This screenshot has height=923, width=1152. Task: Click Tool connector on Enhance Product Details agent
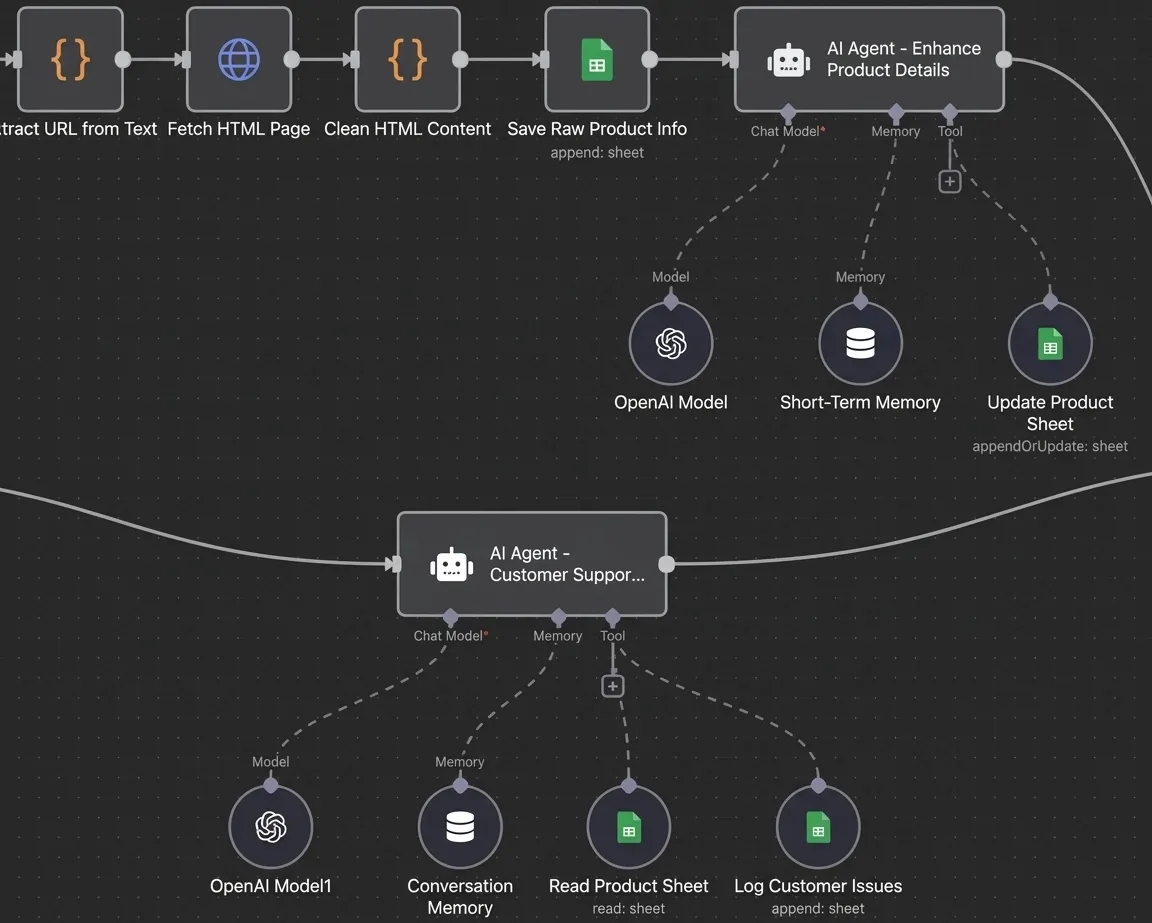[949, 112]
